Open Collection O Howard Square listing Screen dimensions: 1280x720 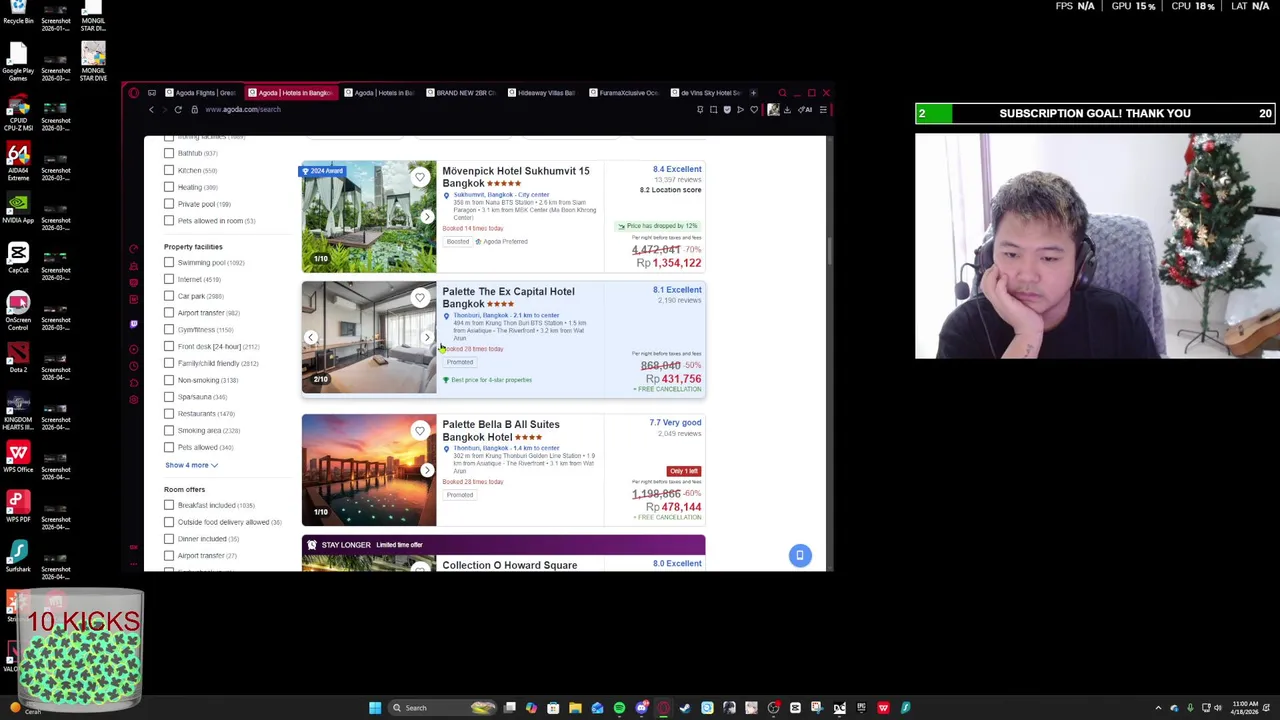tap(510, 565)
